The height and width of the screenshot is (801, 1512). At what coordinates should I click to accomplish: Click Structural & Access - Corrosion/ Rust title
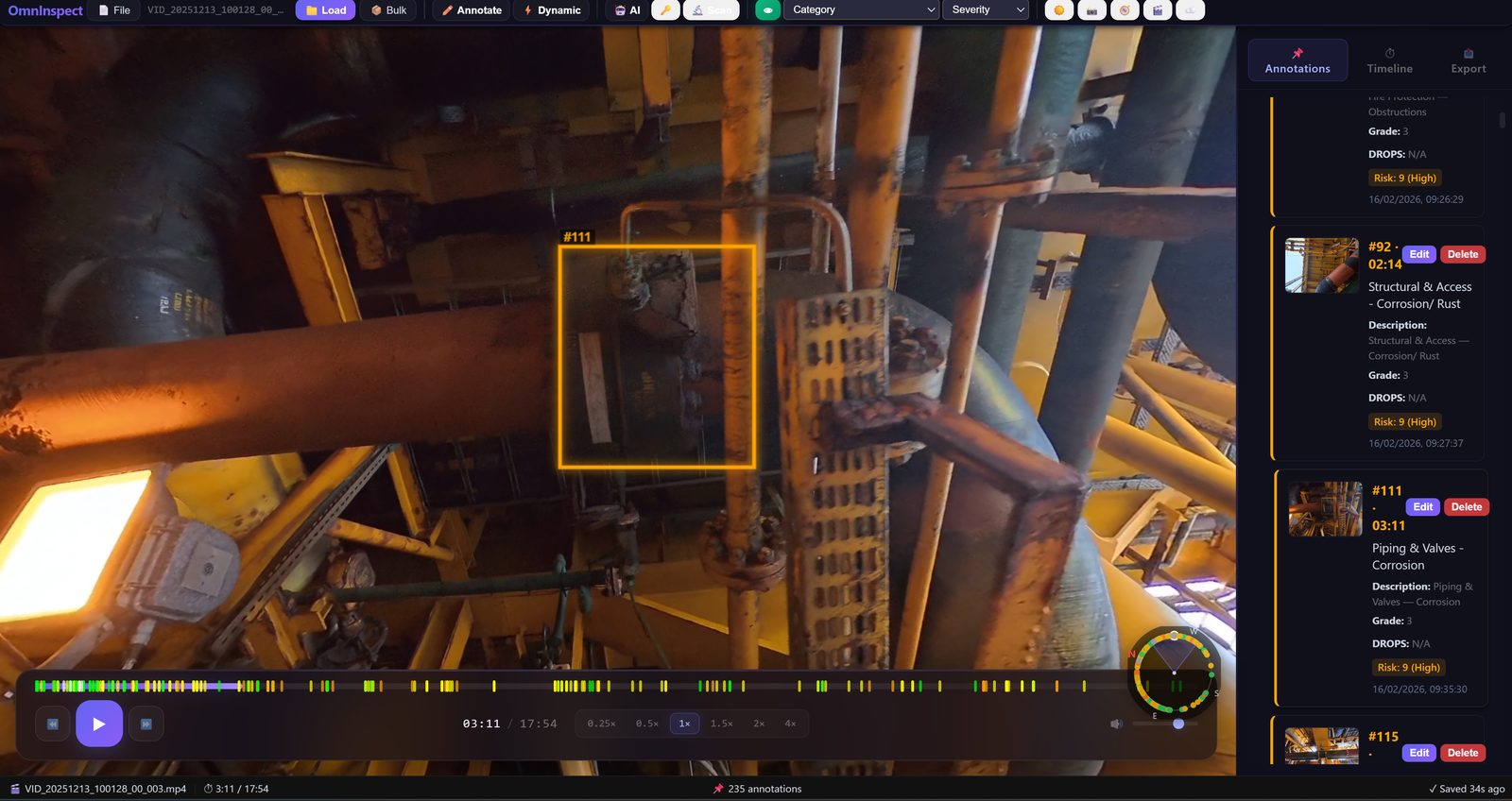tap(1419, 295)
